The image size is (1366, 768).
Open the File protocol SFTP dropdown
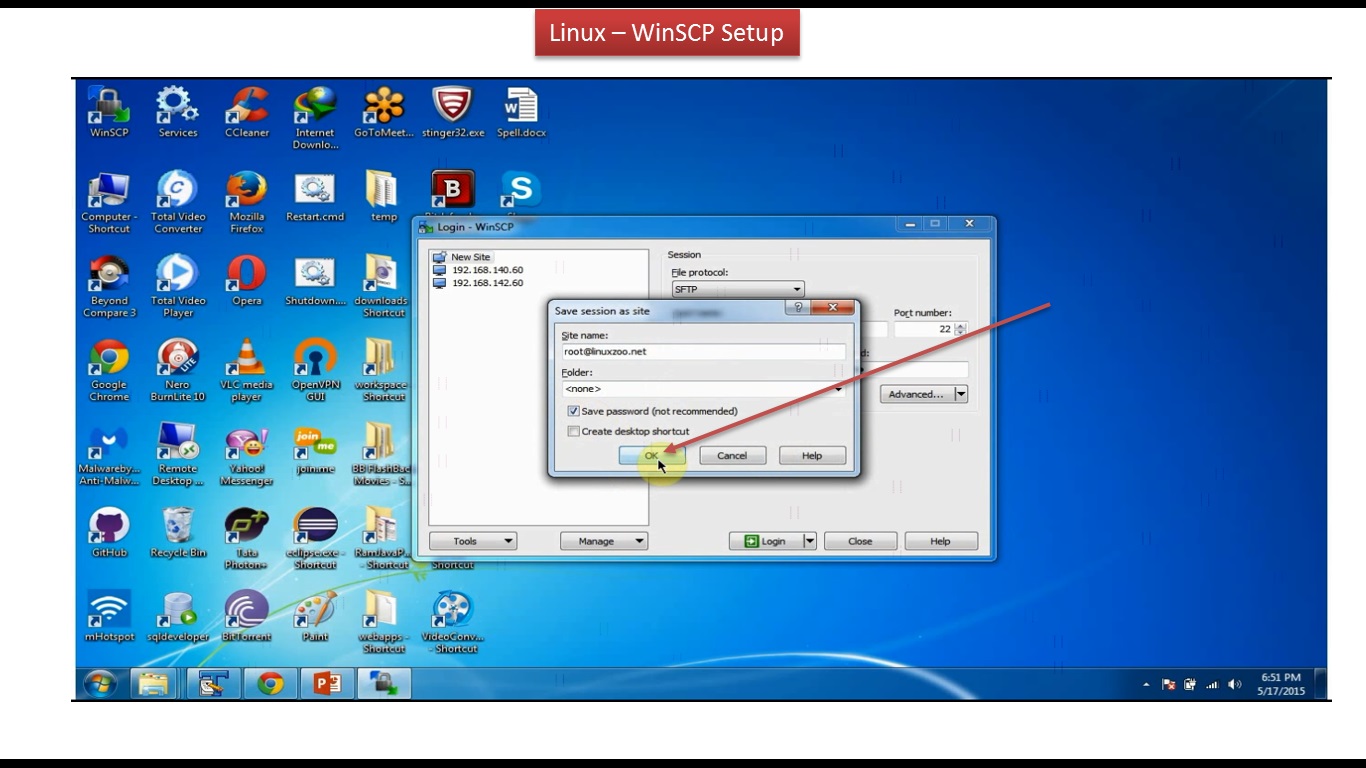pyautogui.click(x=738, y=289)
